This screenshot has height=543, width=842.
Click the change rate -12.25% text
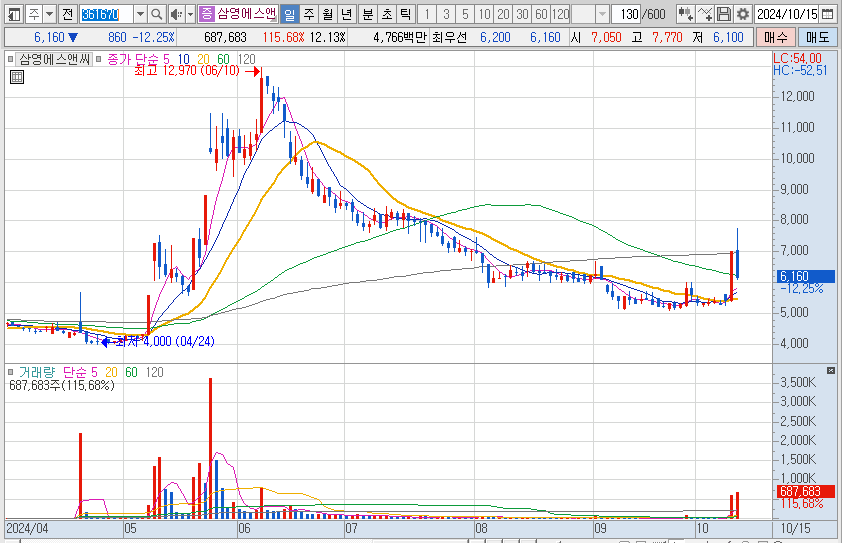[154, 38]
